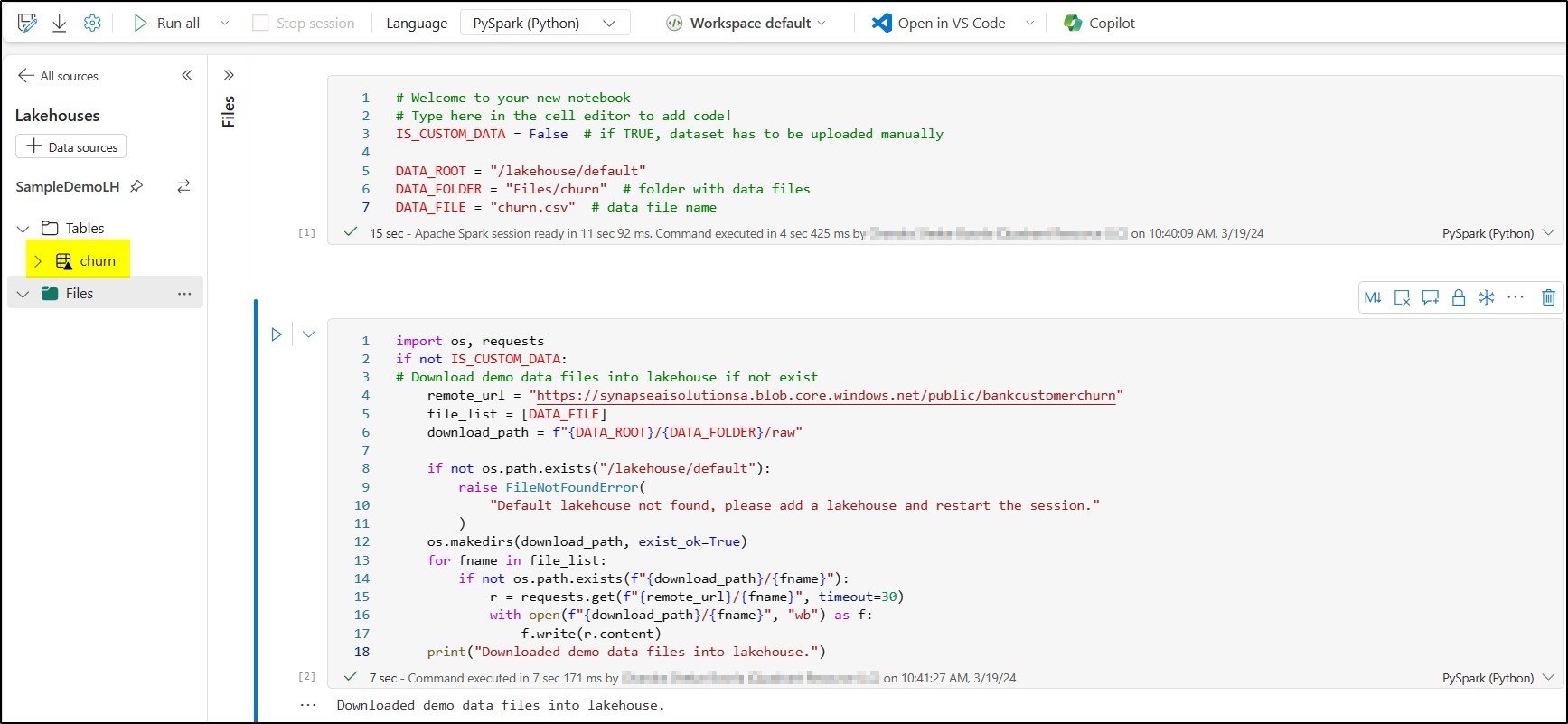Click the bankcustomerchurn blob URL

[x=826, y=396]
